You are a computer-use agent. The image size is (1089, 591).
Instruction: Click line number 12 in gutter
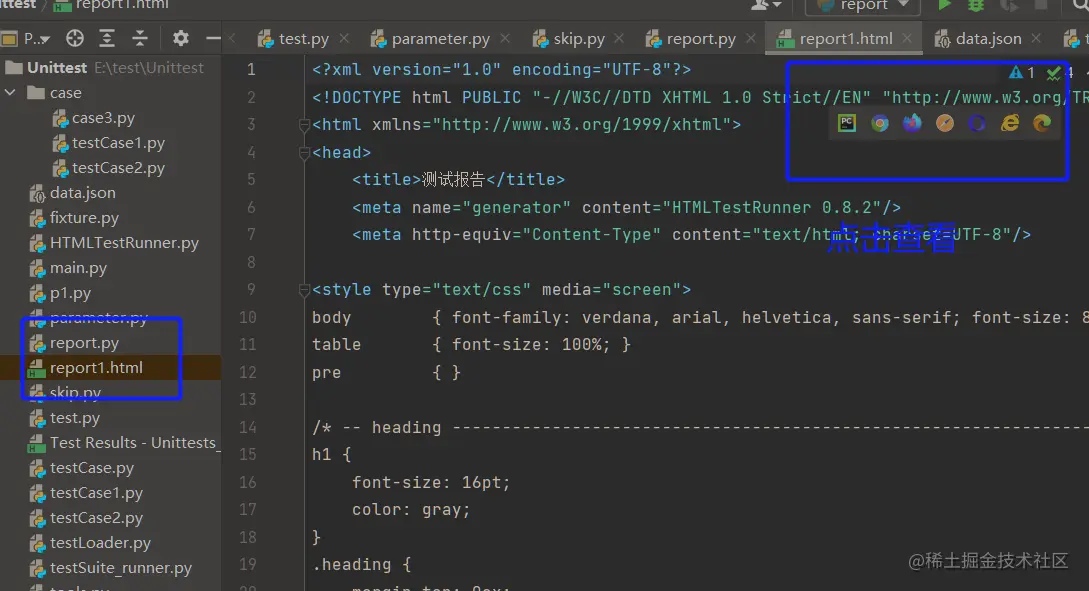coord(248,372)
